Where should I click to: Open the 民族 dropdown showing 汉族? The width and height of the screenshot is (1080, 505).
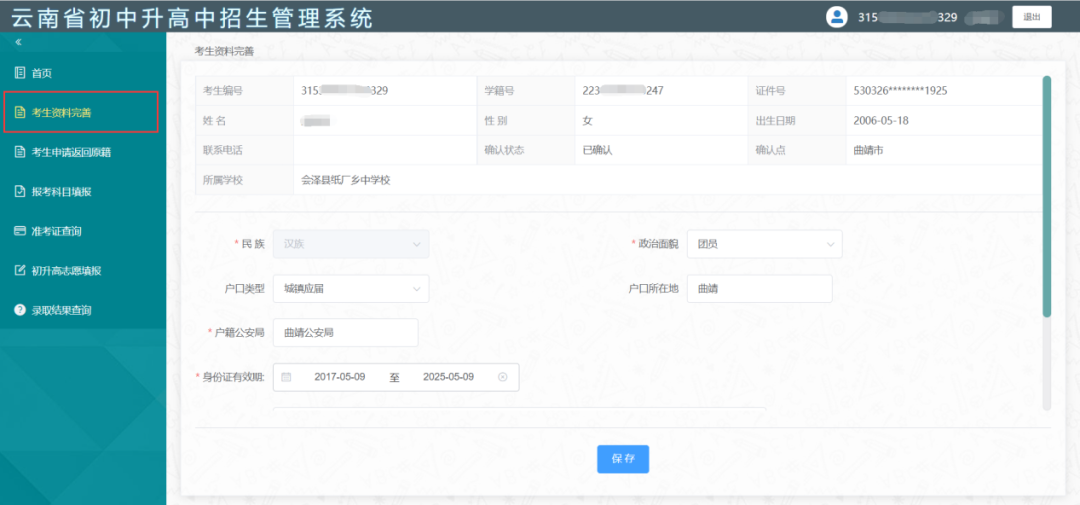tap(351, 244)
